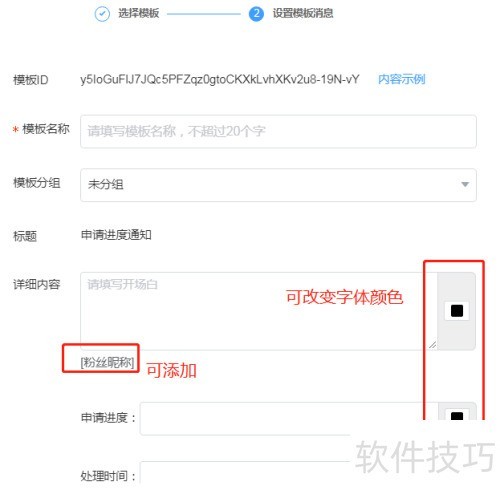
Task: Click the 申请进度通知 title text
Action: (x=116, y=235)
